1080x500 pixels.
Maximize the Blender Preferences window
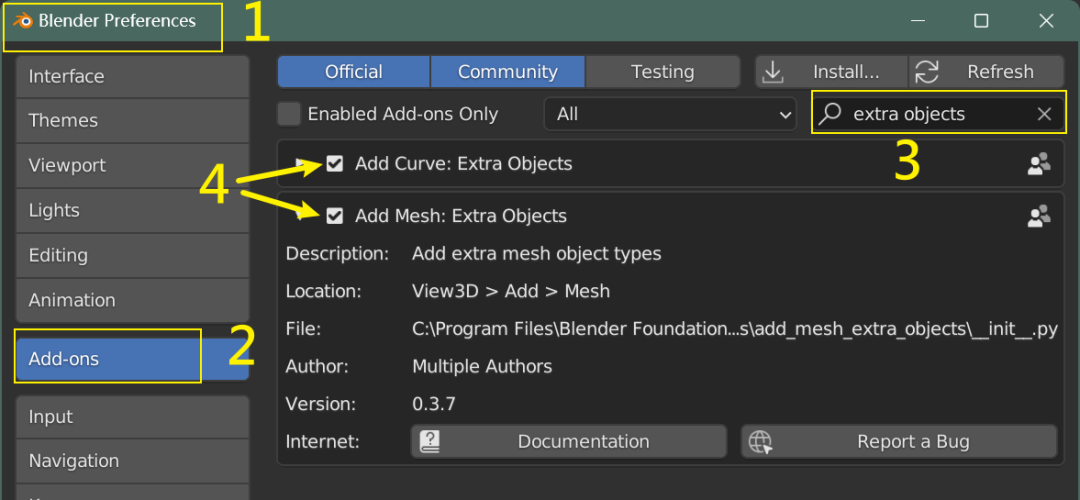click(981, 21)
